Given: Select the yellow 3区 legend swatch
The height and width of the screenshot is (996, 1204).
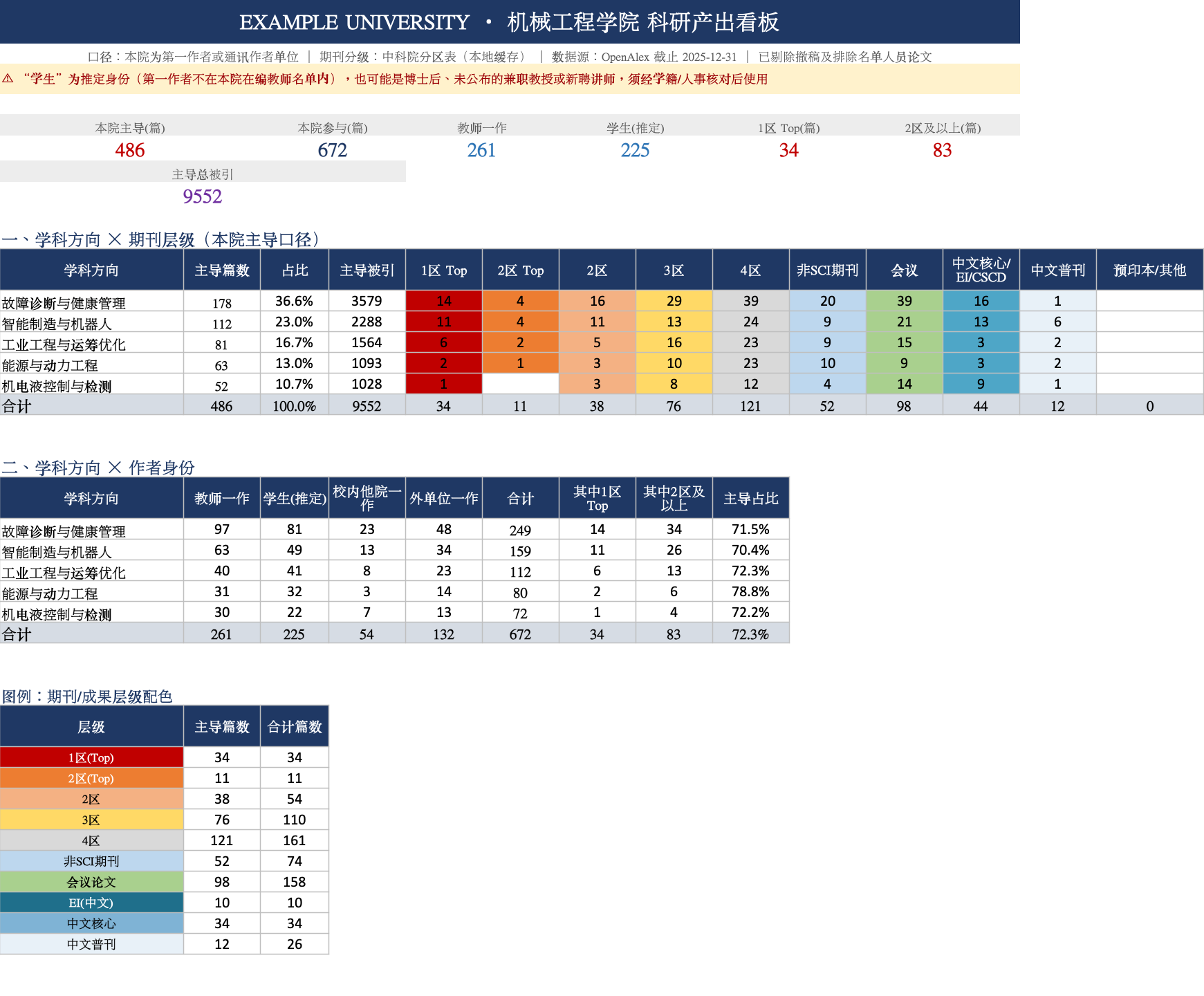Looking at the screenshot, I should (x=91, y=820).
